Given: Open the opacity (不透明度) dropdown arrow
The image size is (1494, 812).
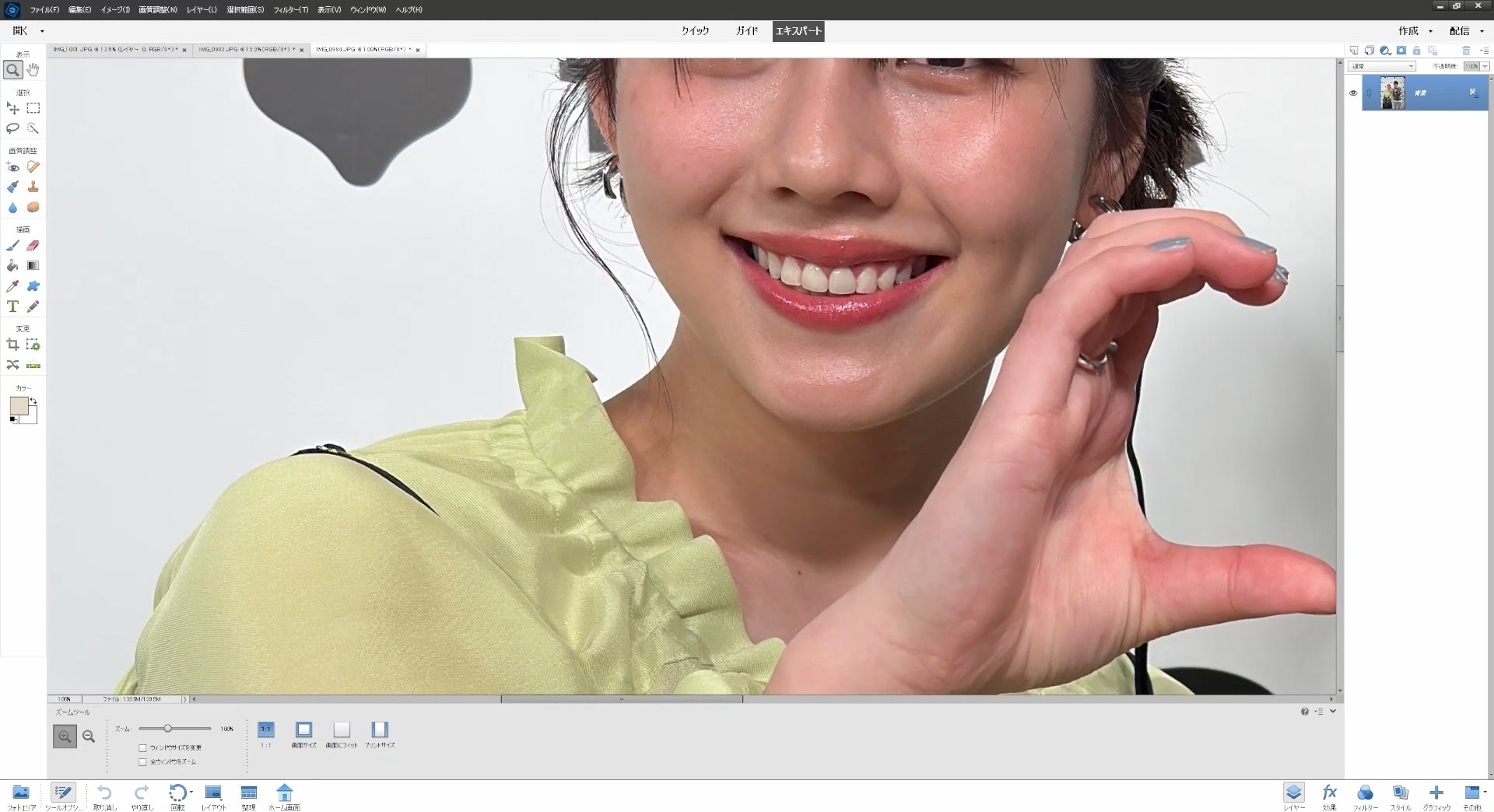Looking at the screenshot, I should pyautogui.click(x=1485, y=67).
